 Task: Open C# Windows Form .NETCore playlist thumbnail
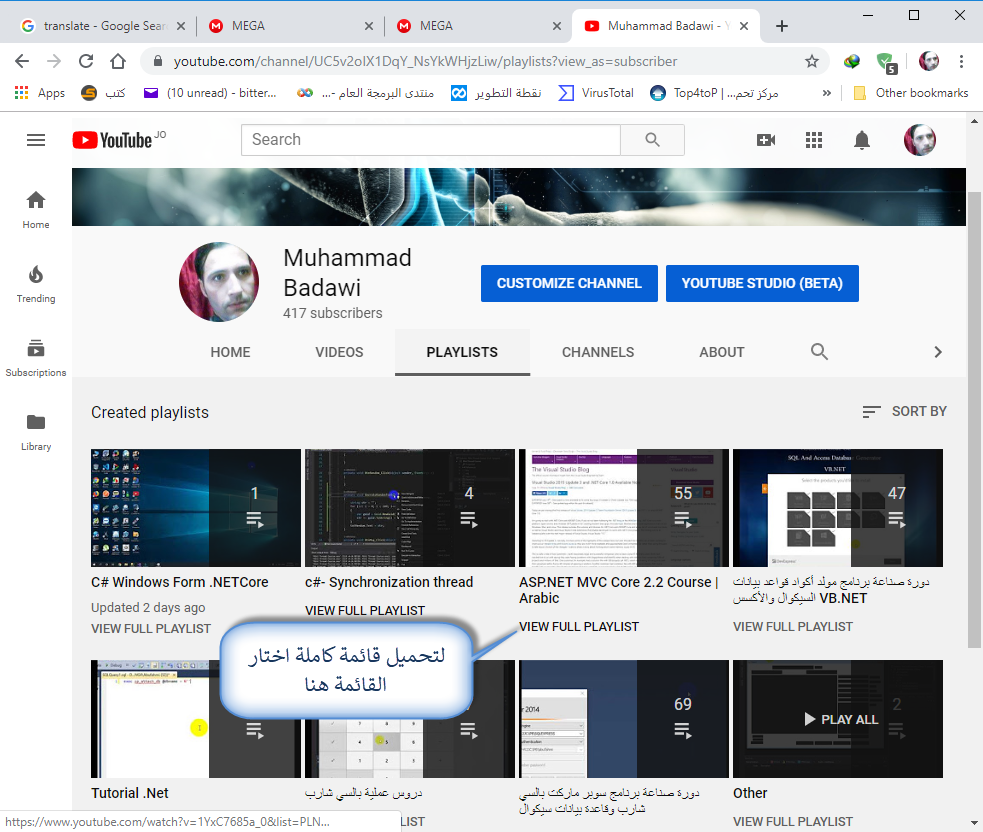click(x=196, y=508)
